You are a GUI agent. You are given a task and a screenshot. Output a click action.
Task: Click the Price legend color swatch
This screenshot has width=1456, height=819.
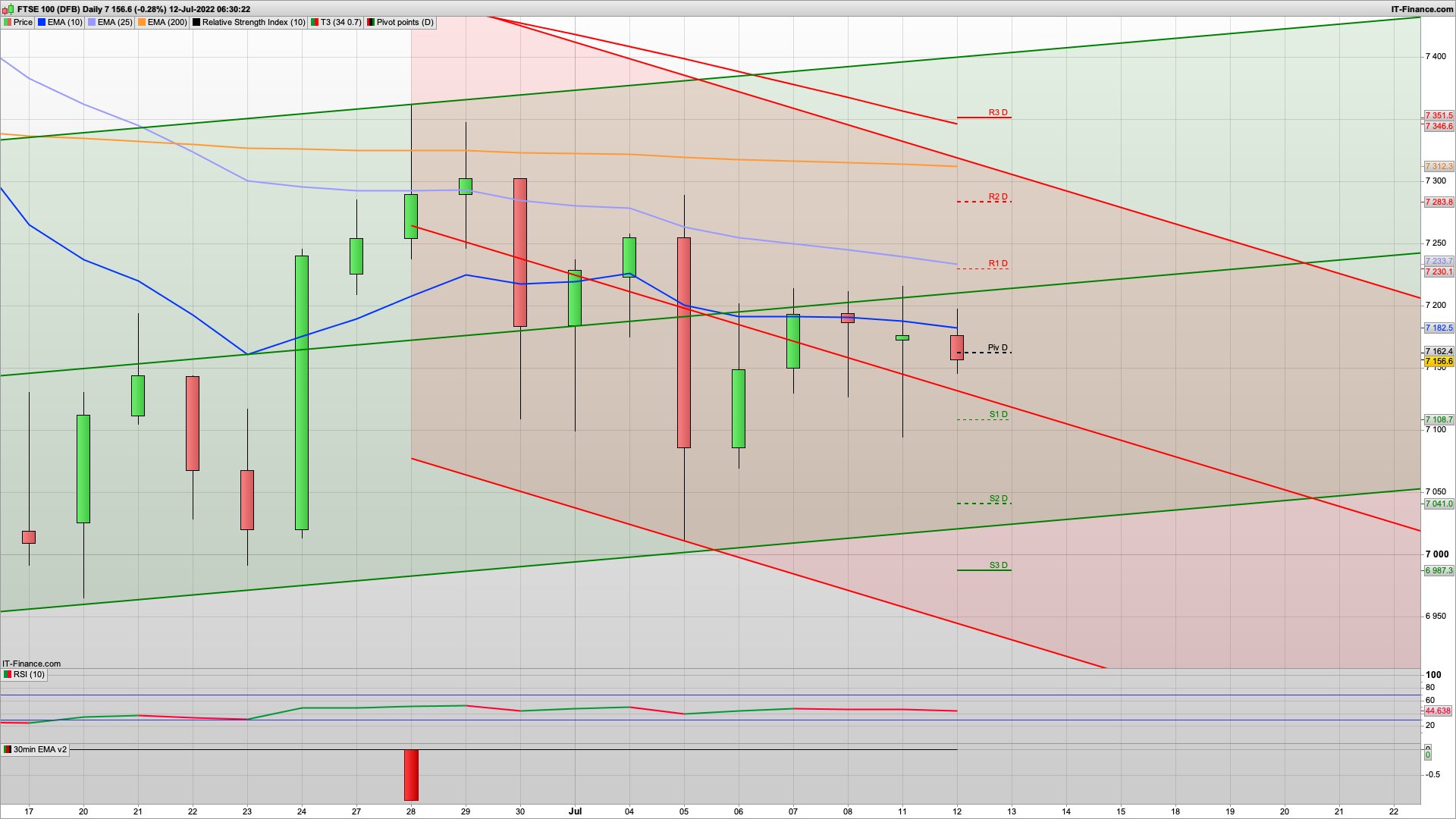(8, 22)
